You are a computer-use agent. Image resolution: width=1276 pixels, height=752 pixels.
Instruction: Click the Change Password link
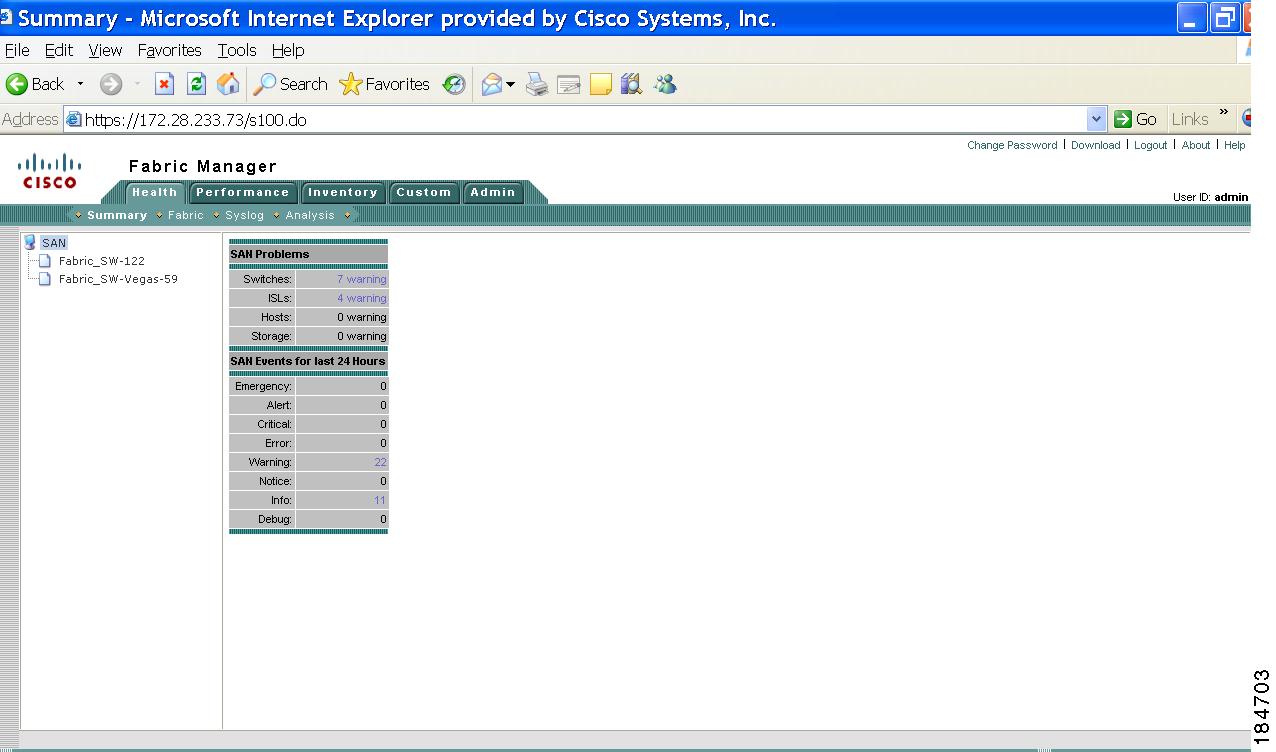click(x=1012, y=145)
